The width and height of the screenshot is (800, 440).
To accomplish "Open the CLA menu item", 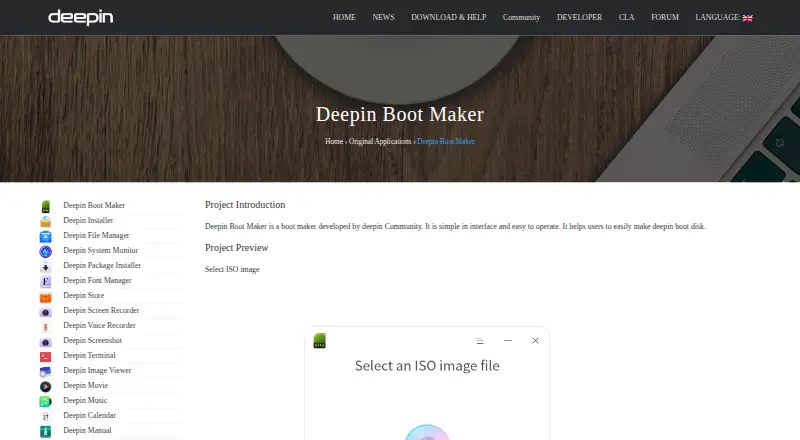I will (x=627, y=17).
